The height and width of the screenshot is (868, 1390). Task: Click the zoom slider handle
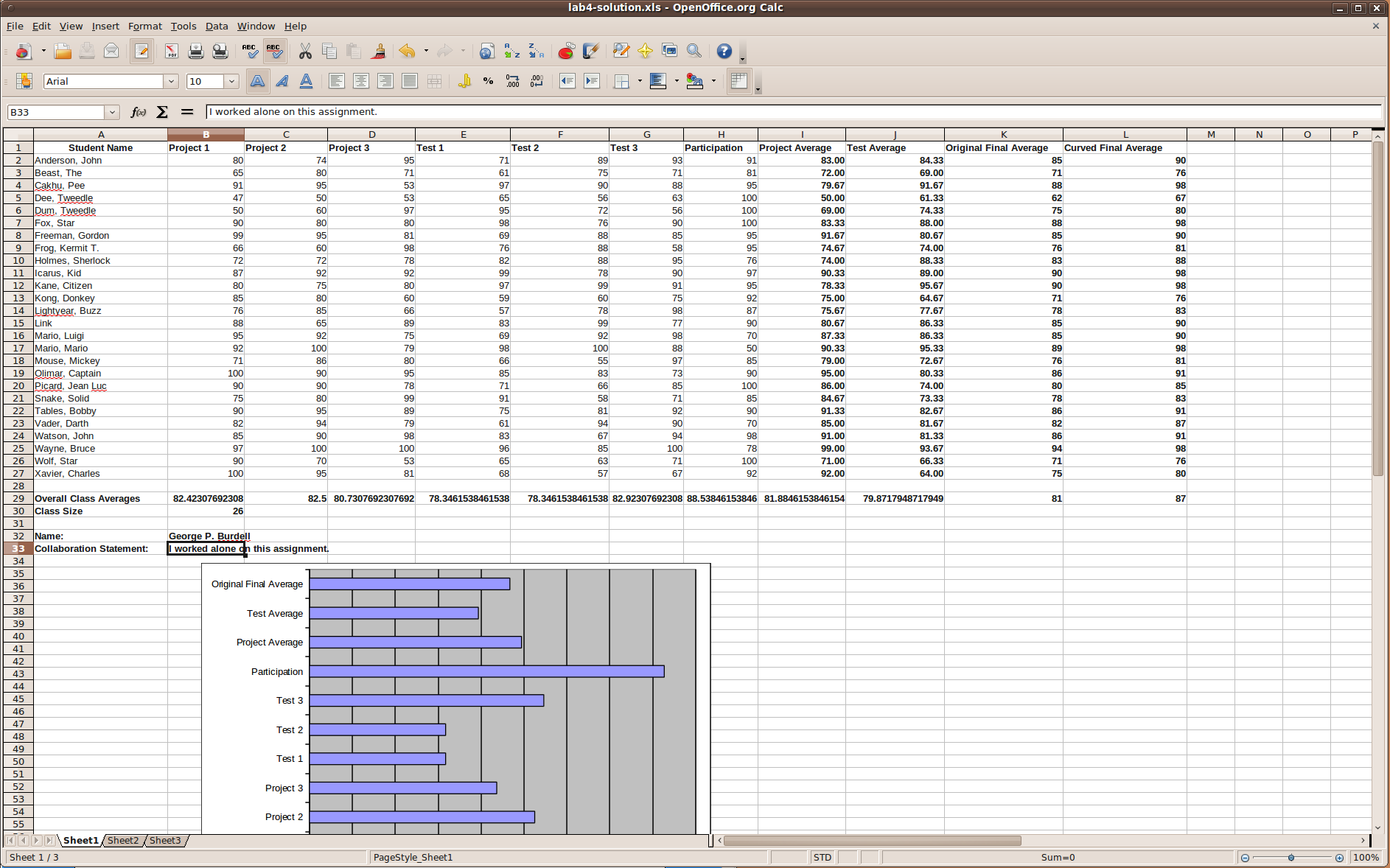tap(1291, 857)
